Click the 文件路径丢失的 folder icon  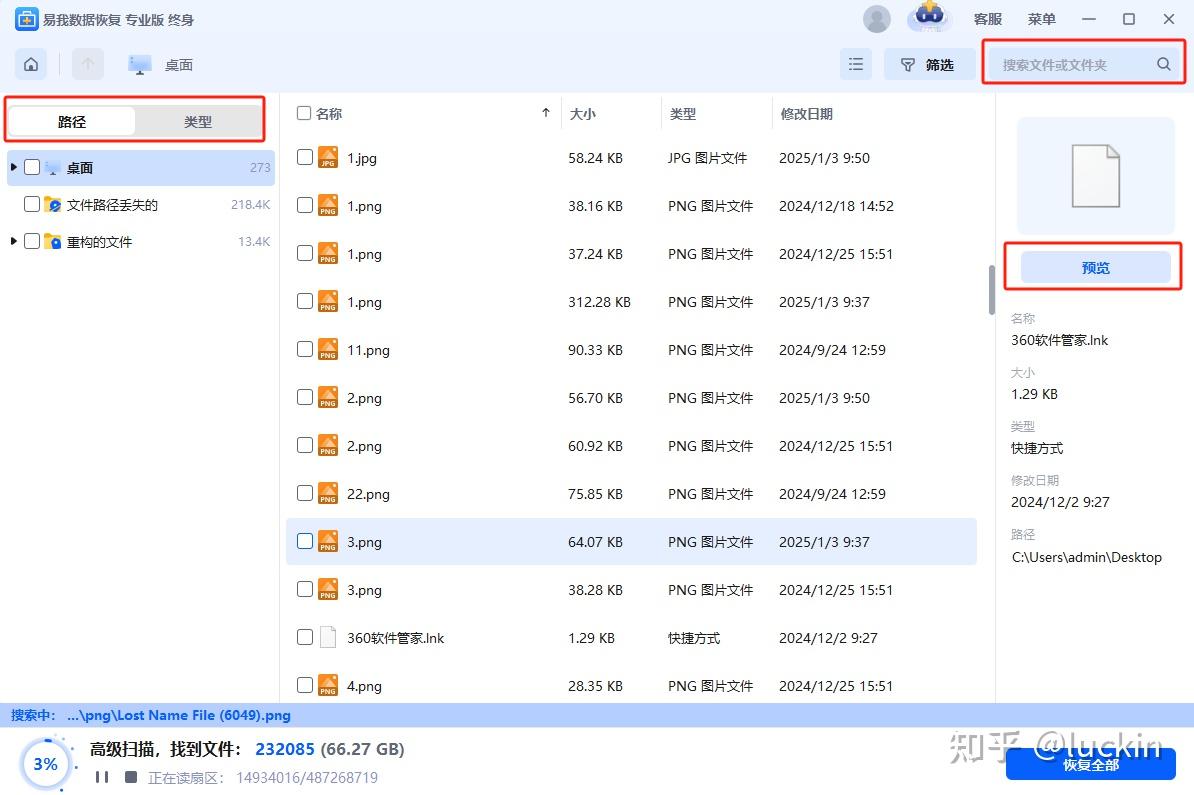pos(53,204)
